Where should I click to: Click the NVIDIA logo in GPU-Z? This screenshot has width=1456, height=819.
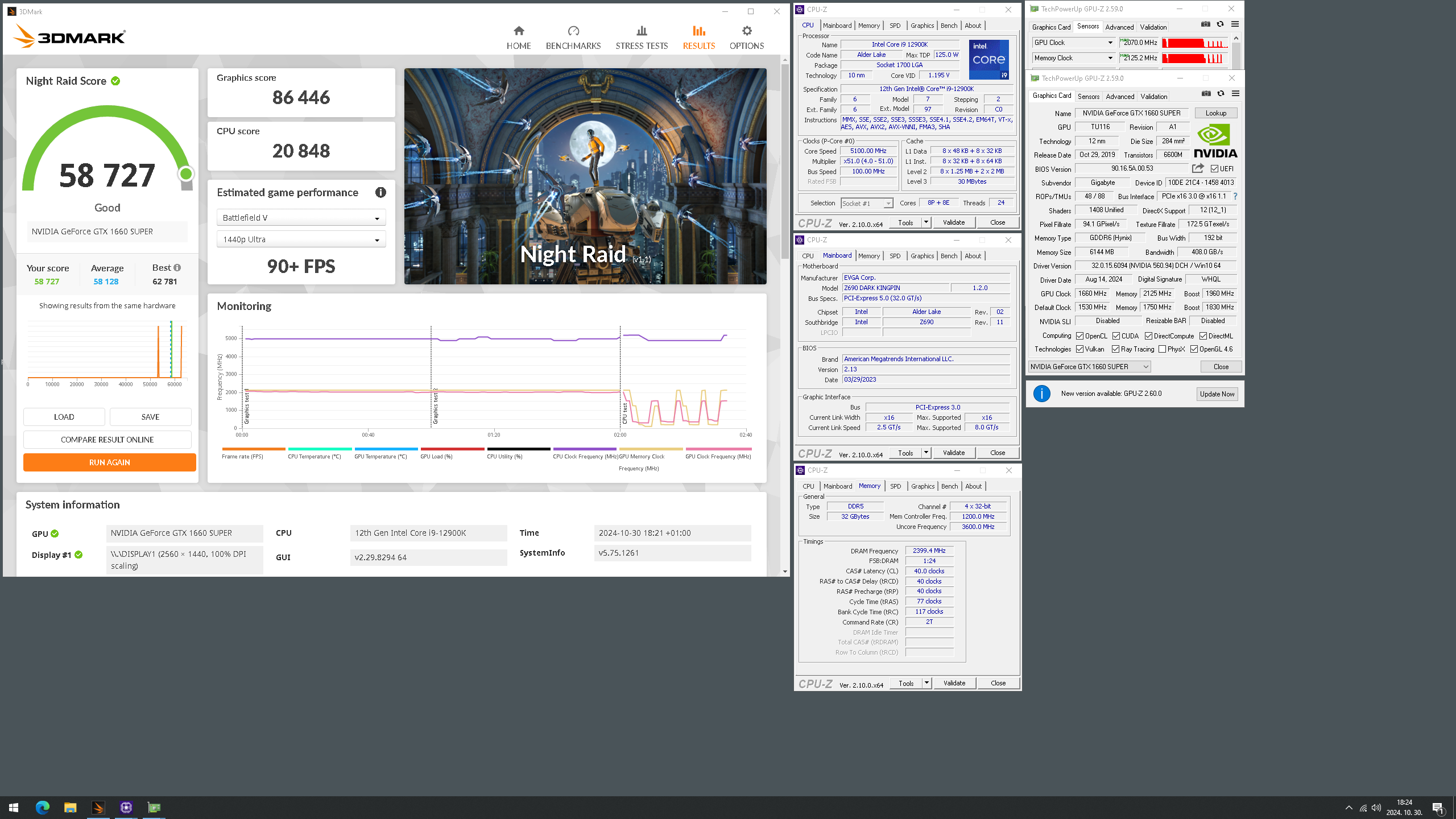tap(1215, 141)
